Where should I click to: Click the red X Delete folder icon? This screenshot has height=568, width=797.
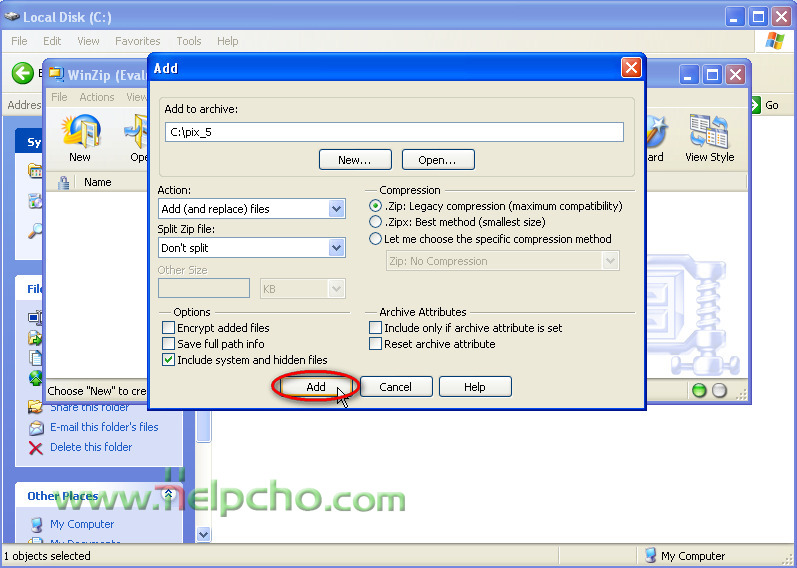tap(36, 448)
